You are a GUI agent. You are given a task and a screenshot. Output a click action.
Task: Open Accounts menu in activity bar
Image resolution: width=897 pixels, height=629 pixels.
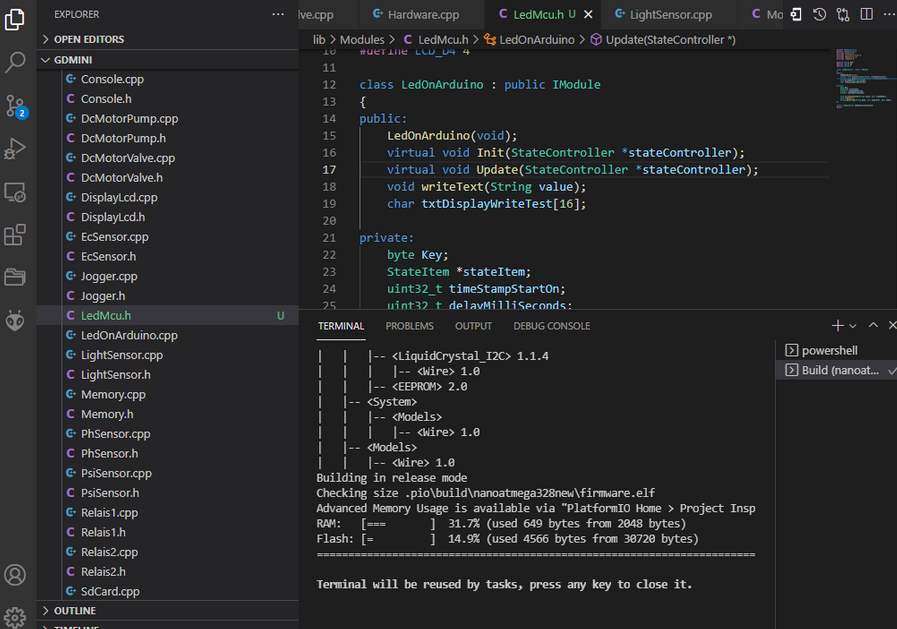tap(15, 575)
